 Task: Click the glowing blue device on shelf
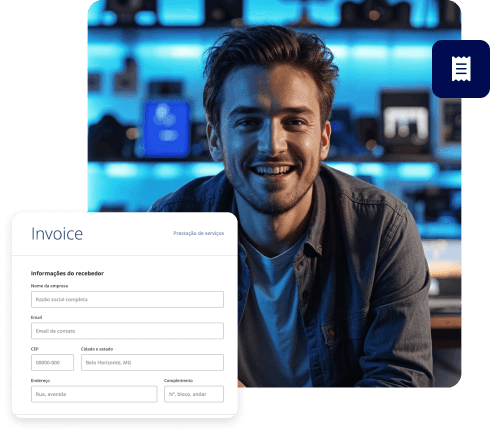[166, 128]
